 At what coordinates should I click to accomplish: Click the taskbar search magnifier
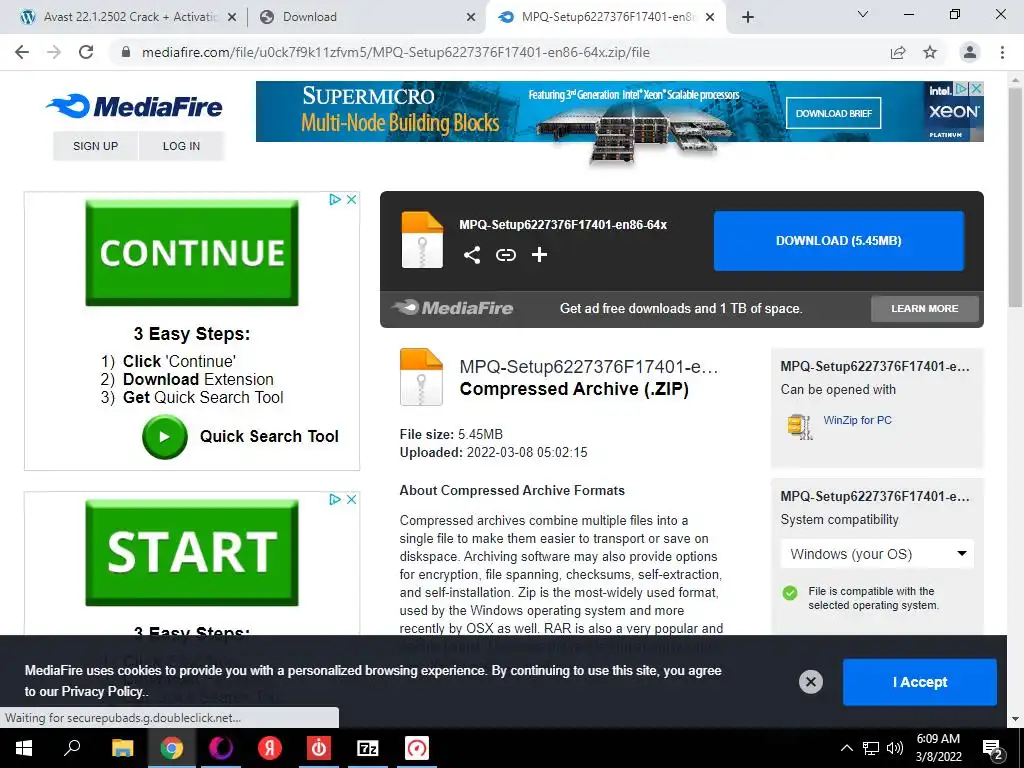pos(72,748)
